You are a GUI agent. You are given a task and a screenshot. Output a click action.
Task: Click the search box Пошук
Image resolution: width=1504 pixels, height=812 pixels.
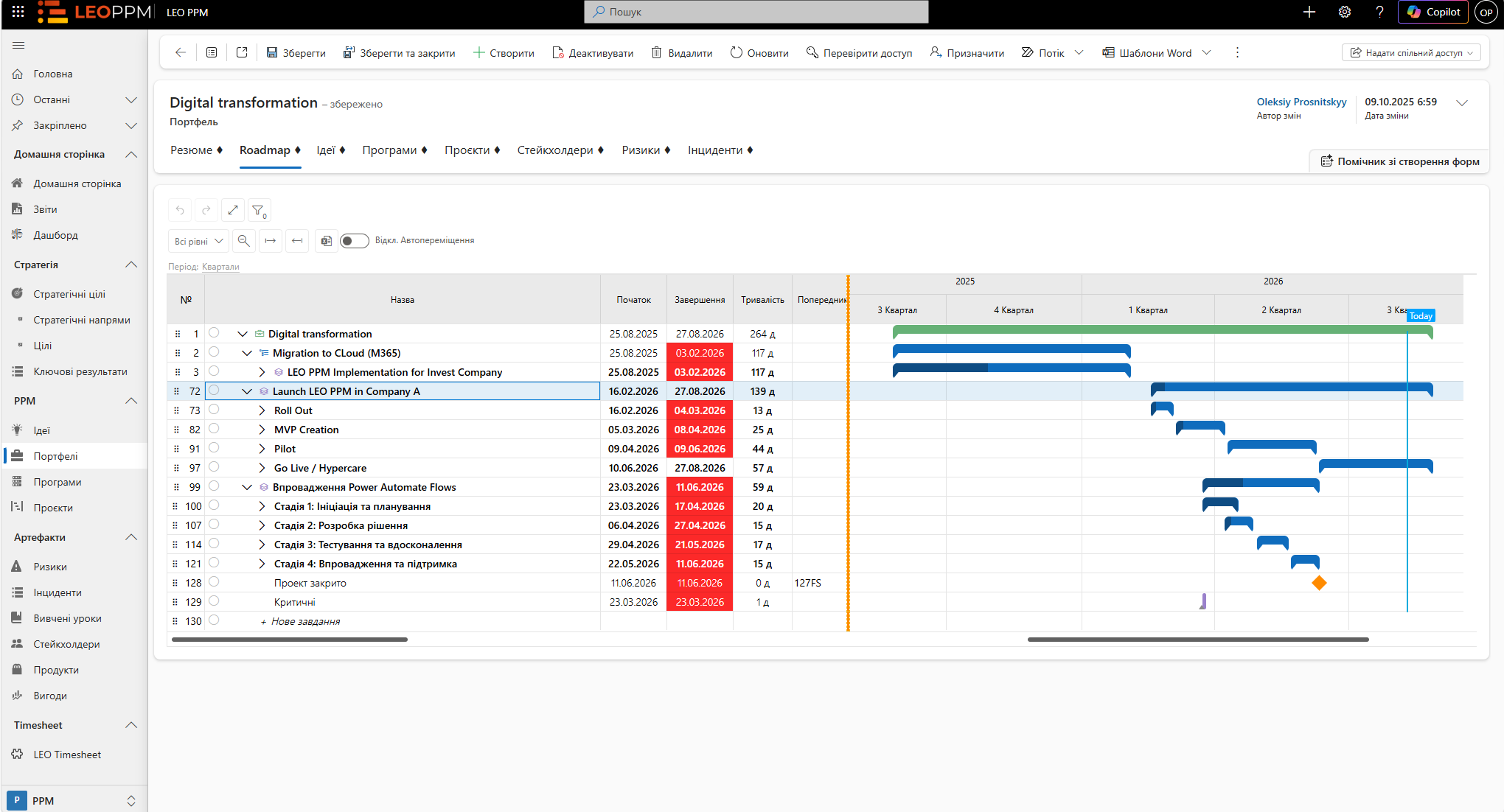[756, 12]
